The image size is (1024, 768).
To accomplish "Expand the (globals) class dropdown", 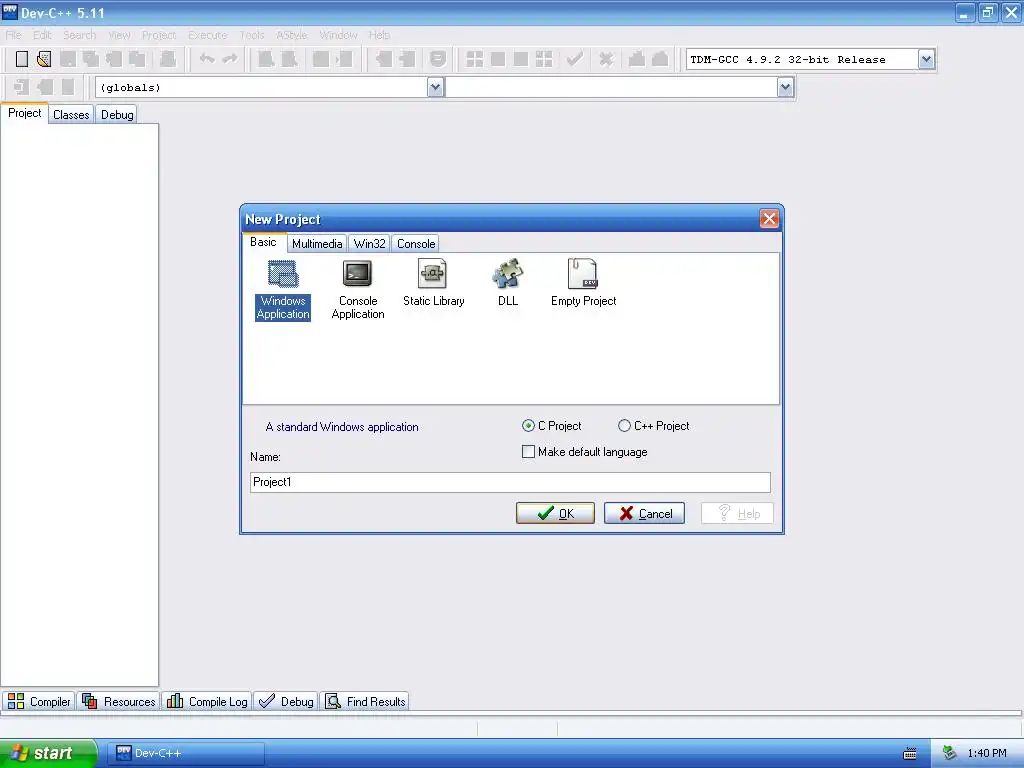I will (x=435, y=87).
